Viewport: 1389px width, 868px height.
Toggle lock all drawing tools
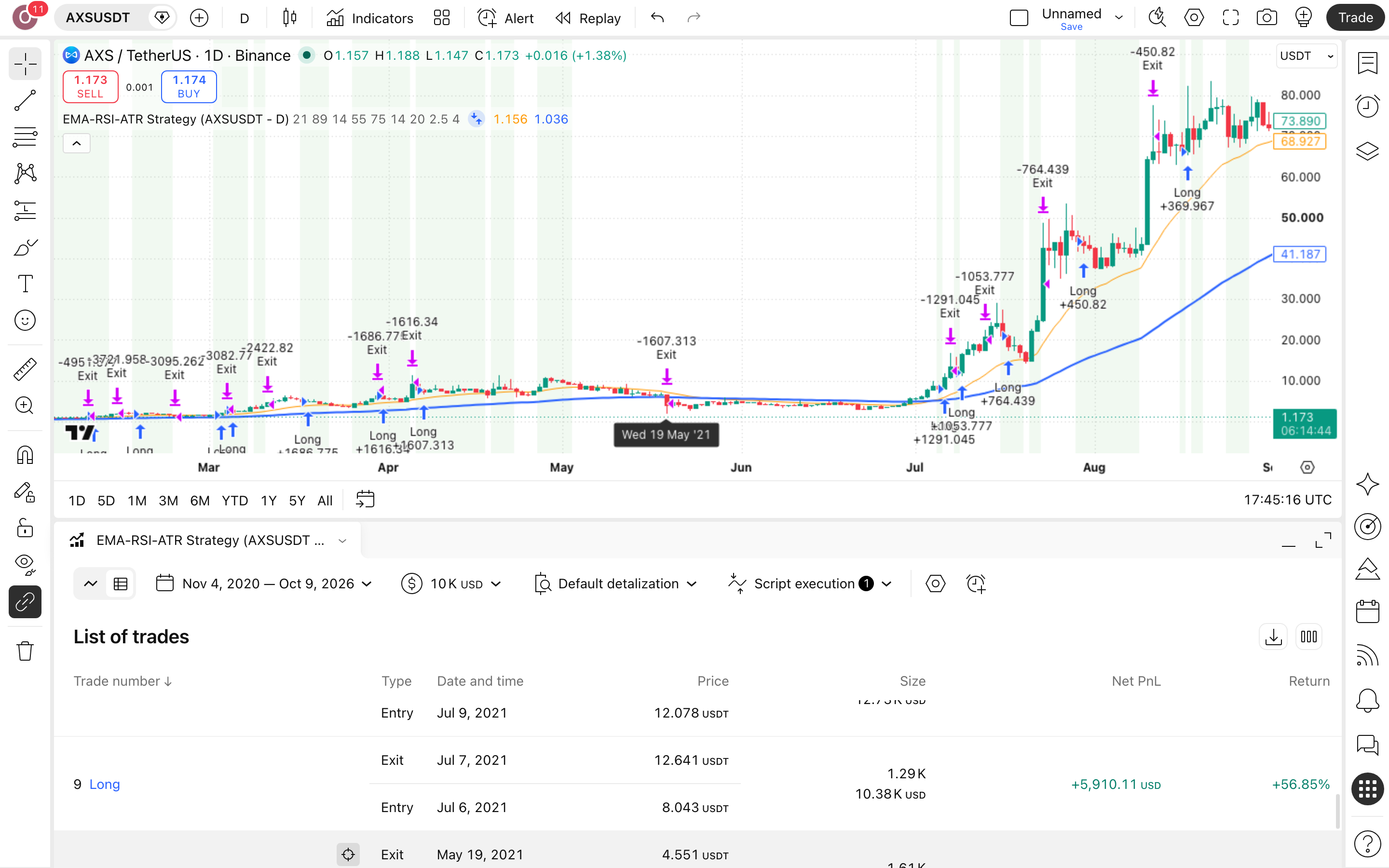[x=25, y=528]
